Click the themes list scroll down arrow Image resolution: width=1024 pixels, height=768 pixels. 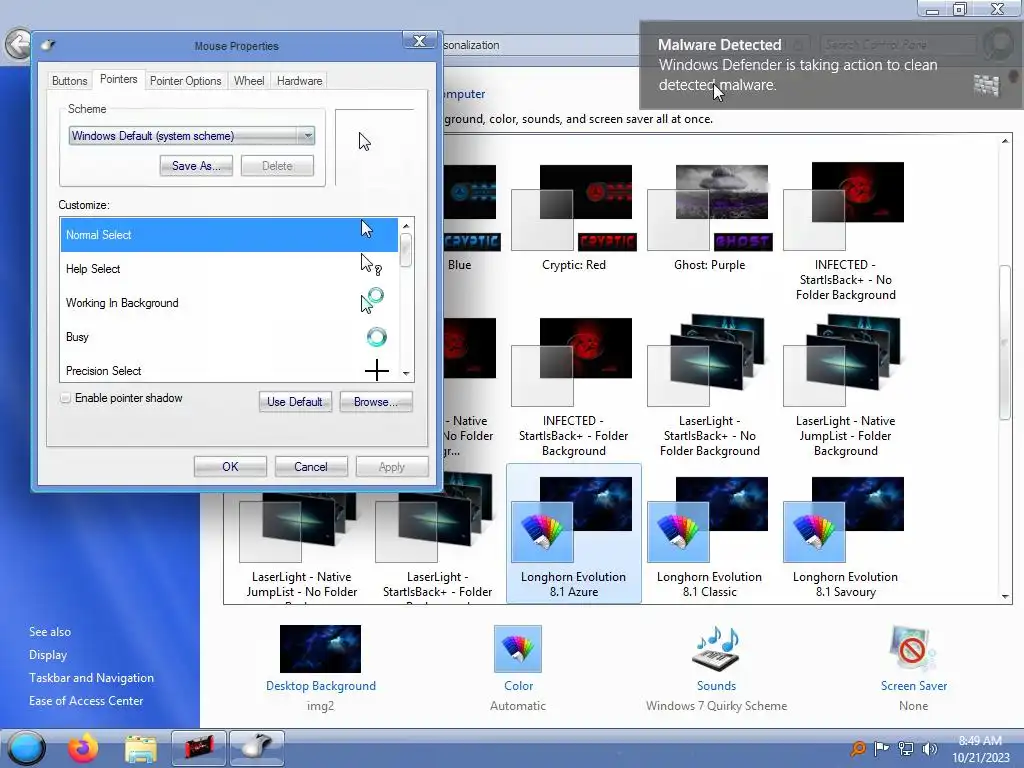(x=1005, y=596)
